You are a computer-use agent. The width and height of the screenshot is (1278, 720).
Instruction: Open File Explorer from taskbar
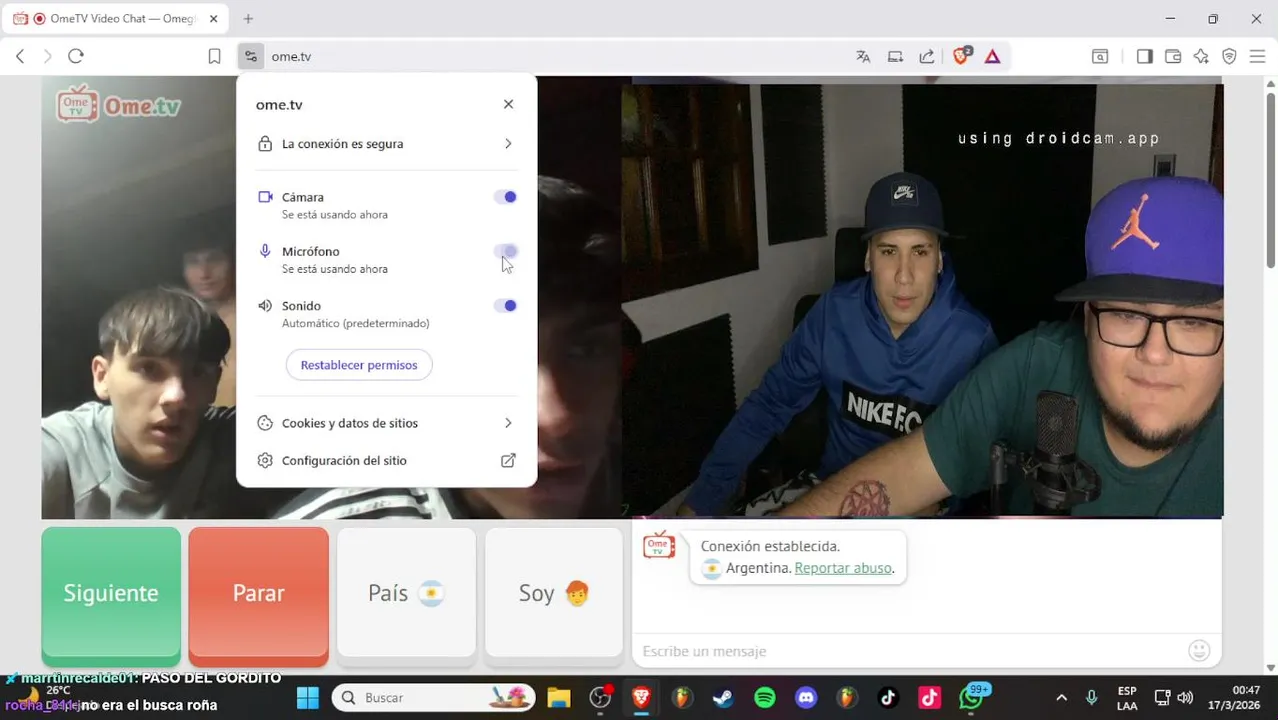pos(558,698)
